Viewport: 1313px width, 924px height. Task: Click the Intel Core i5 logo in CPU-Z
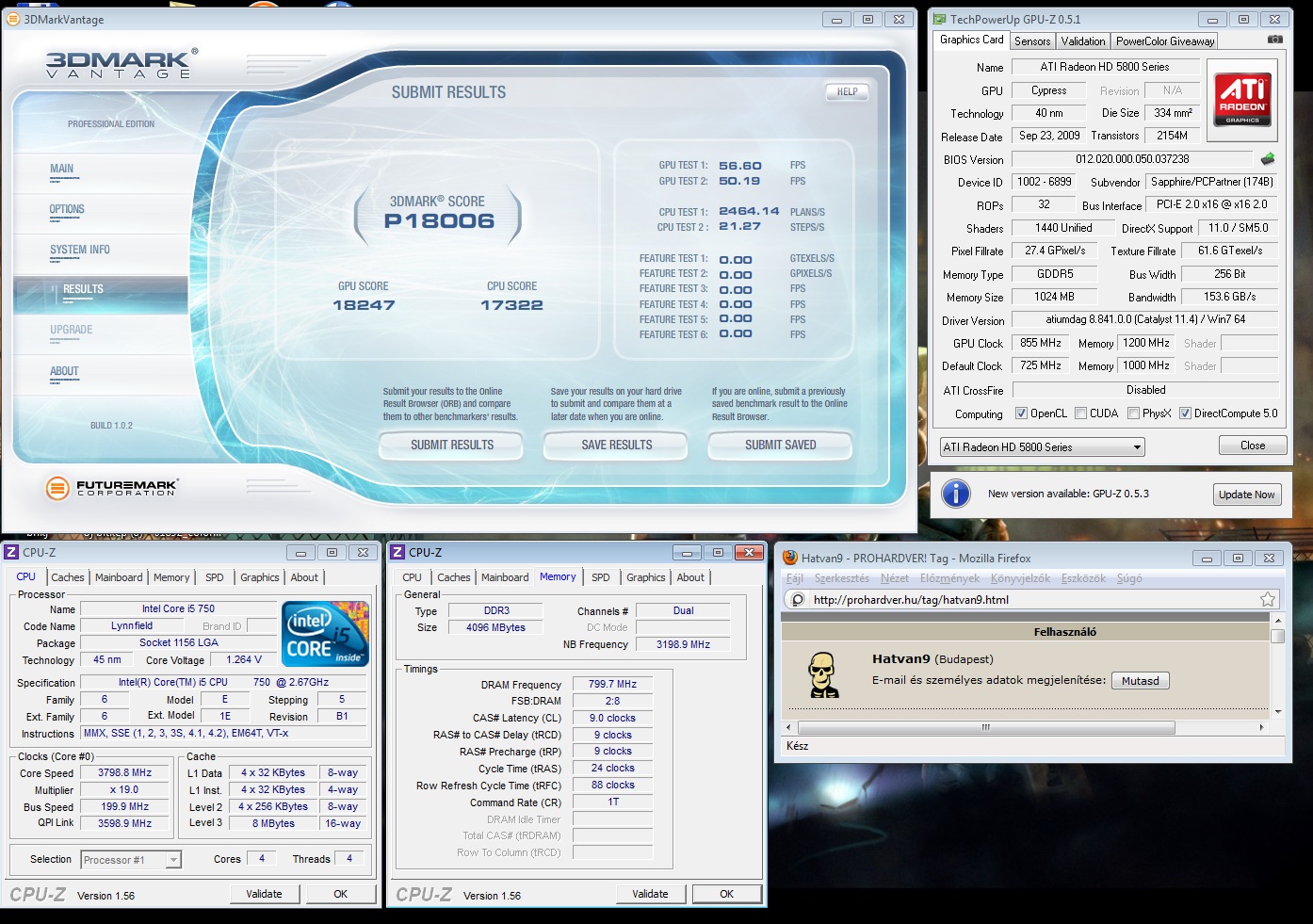pyautogui.click(x=326, y=634)
